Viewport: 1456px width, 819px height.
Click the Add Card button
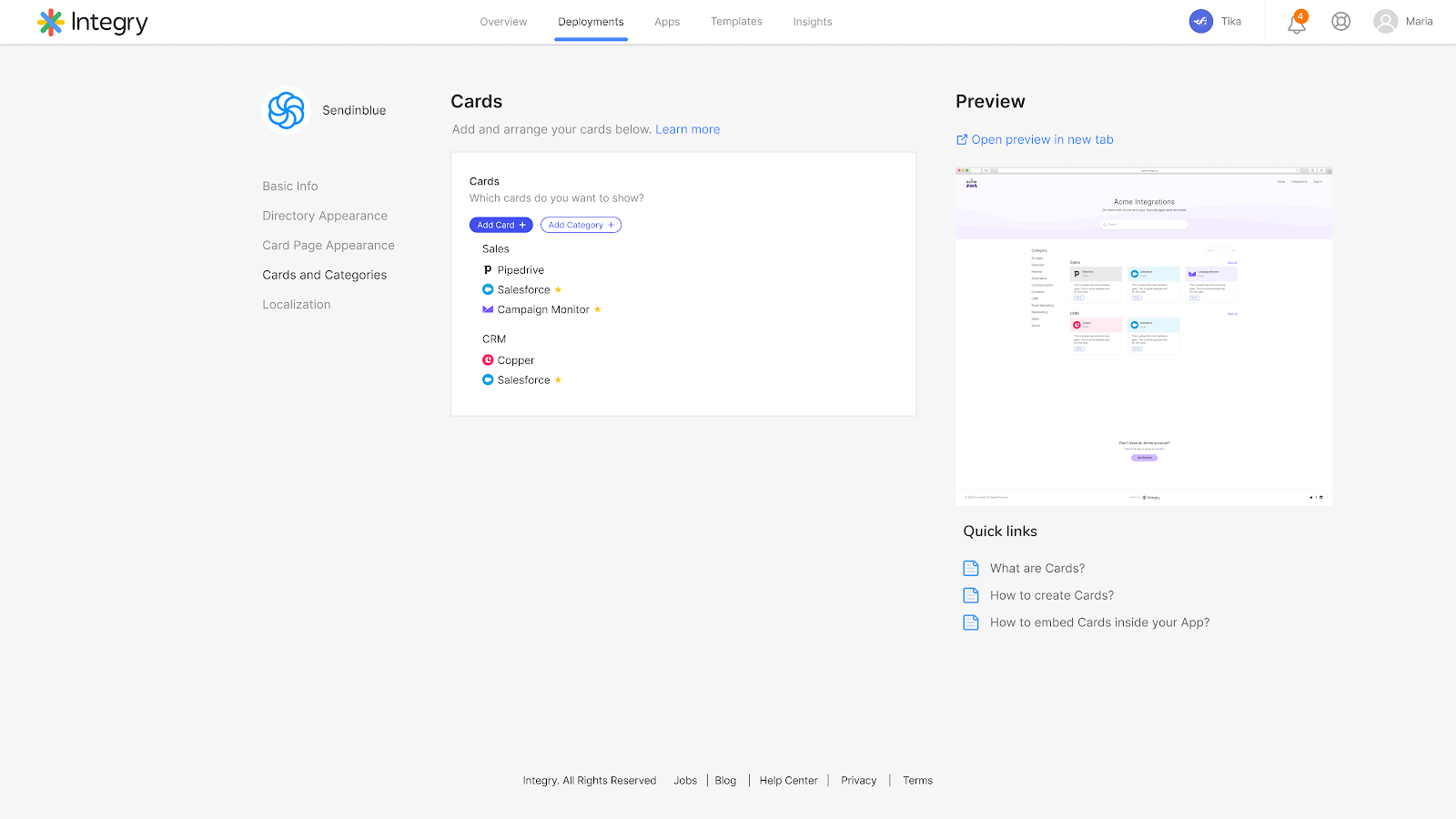[501, 225]
